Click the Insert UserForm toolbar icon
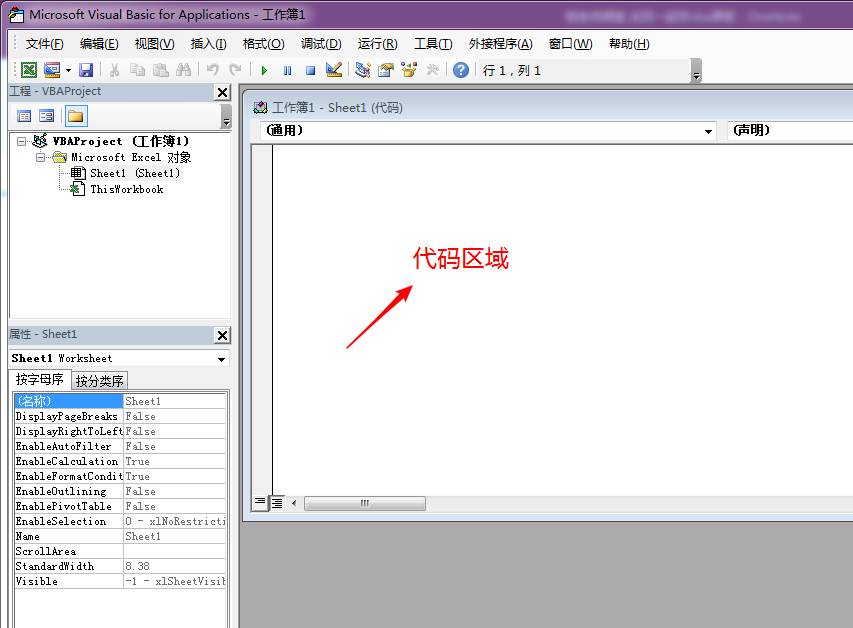Viewport: 853px width, 628px height. coord(52,70)
